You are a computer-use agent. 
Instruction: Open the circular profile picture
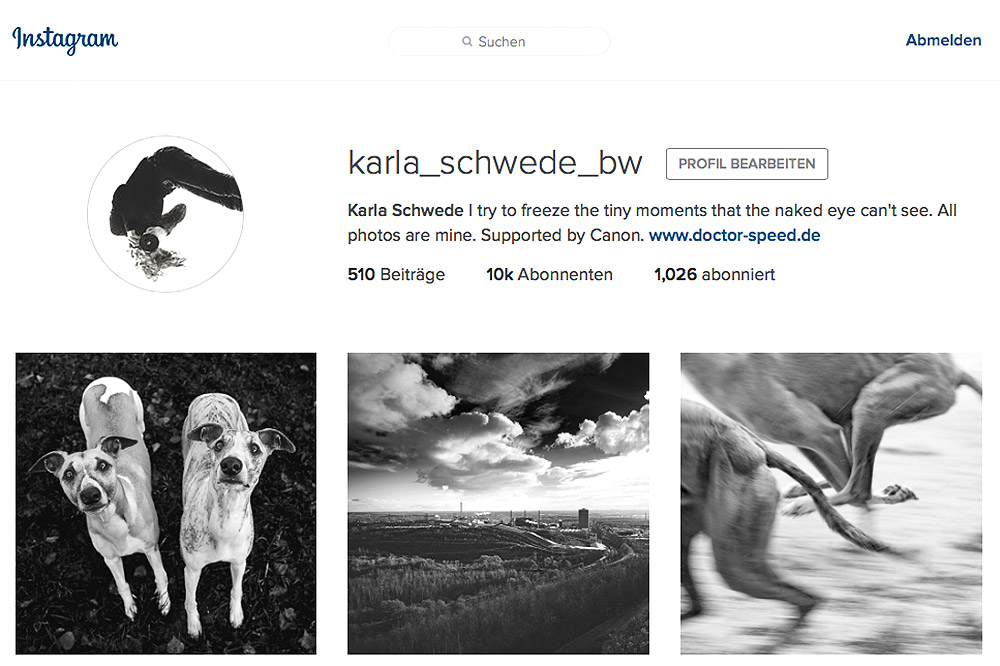click(166, 214)
